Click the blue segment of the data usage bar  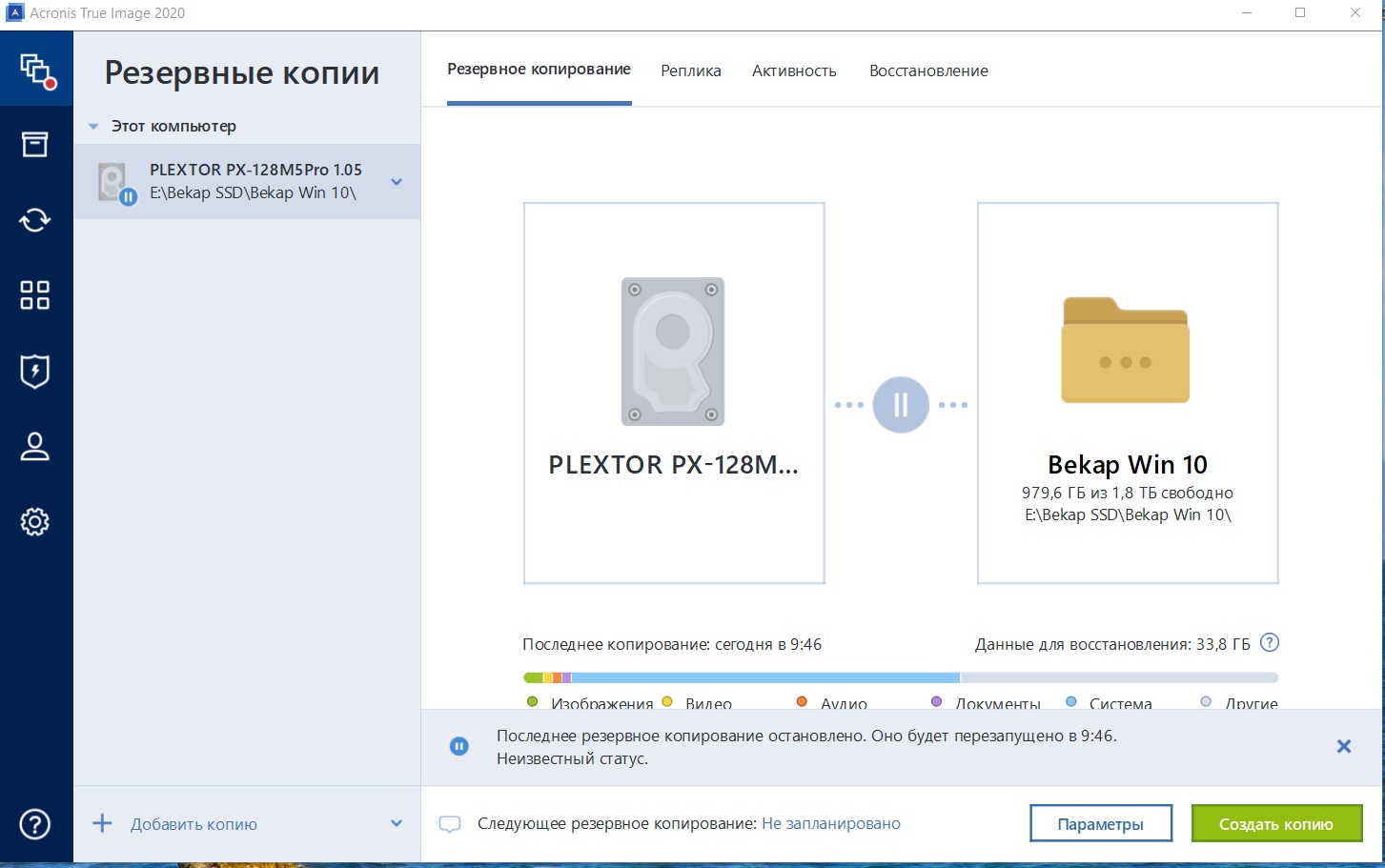765,677
